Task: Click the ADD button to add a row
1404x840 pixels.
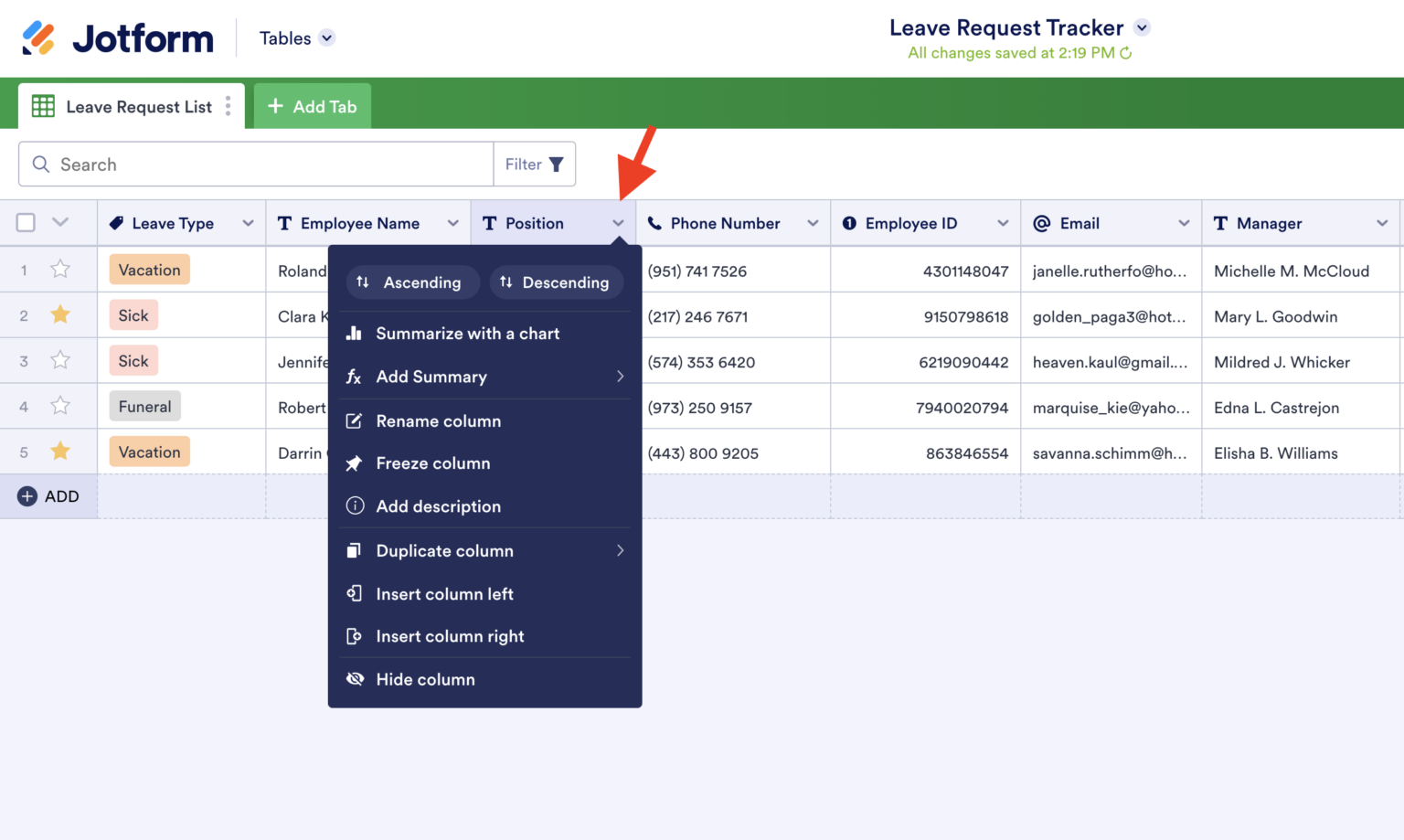Action: [x=48, y=495]
